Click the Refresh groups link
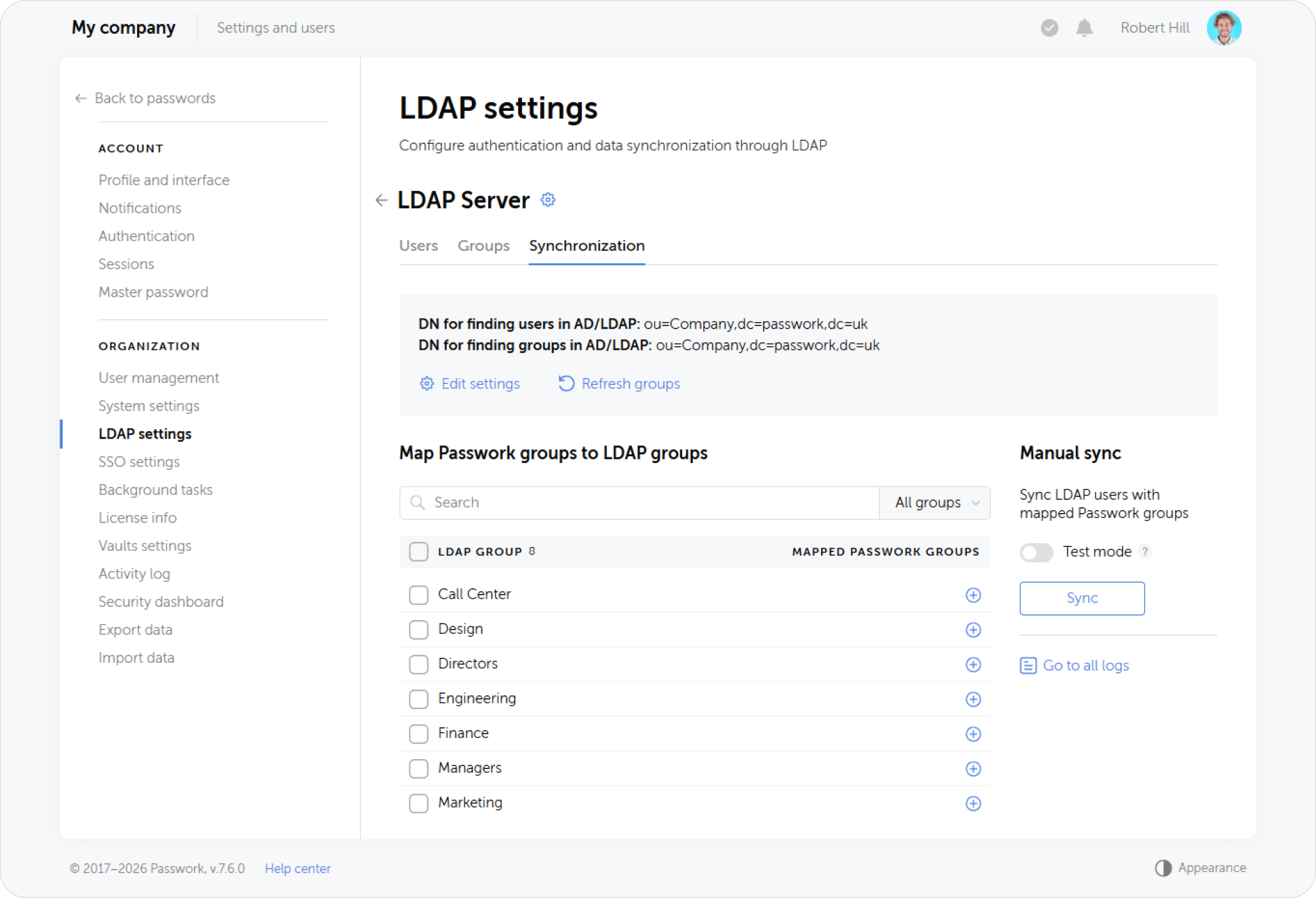This screenshot has height=898, width=1316. tap(619, 384)
